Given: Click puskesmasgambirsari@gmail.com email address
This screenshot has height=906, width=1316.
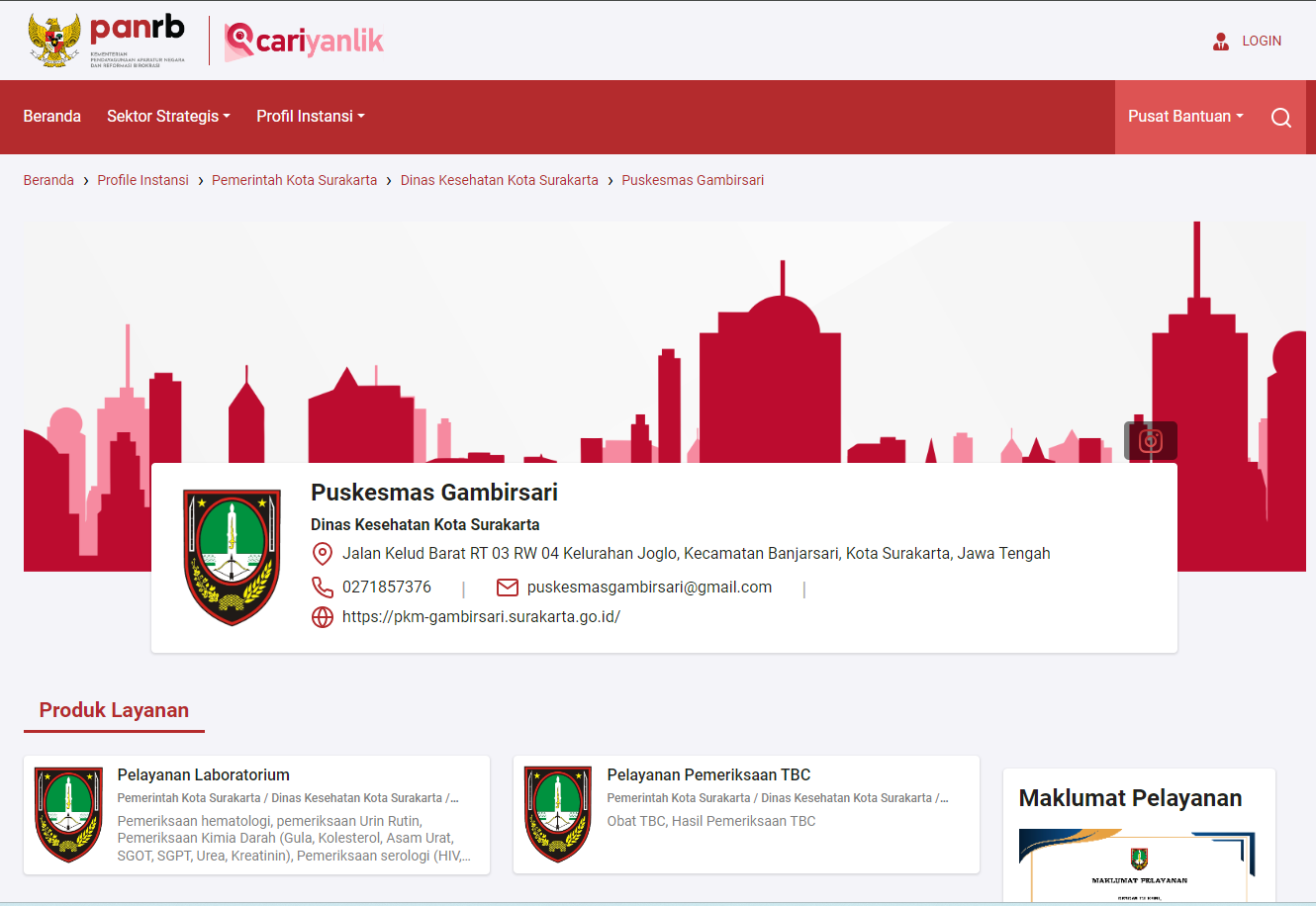Looking at the screenshot, I should [x=649, y=588].
